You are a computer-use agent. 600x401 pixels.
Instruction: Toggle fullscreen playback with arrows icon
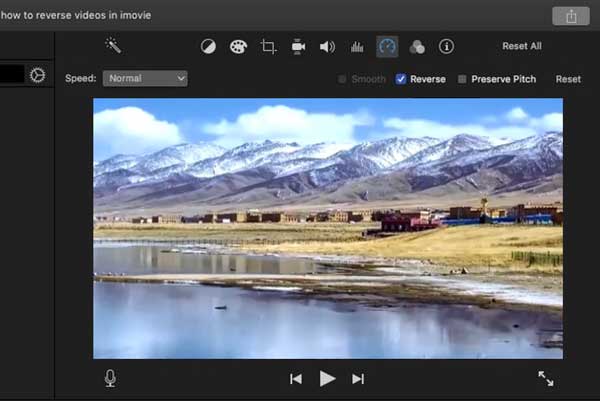546,378
